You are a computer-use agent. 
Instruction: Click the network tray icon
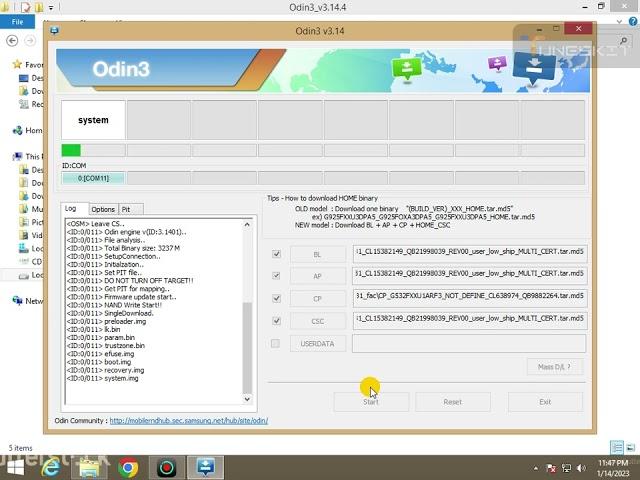click(567, 468)
